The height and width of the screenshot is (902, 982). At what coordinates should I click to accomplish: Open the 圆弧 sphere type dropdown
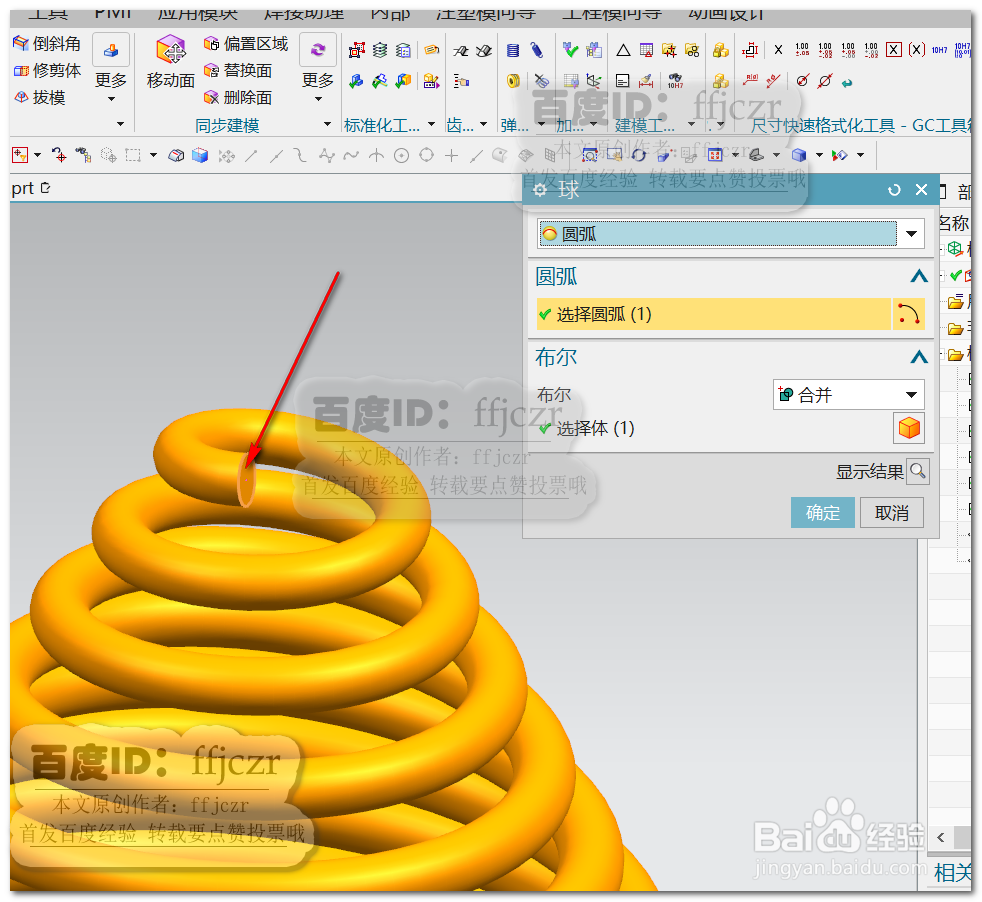click(730, 234)
